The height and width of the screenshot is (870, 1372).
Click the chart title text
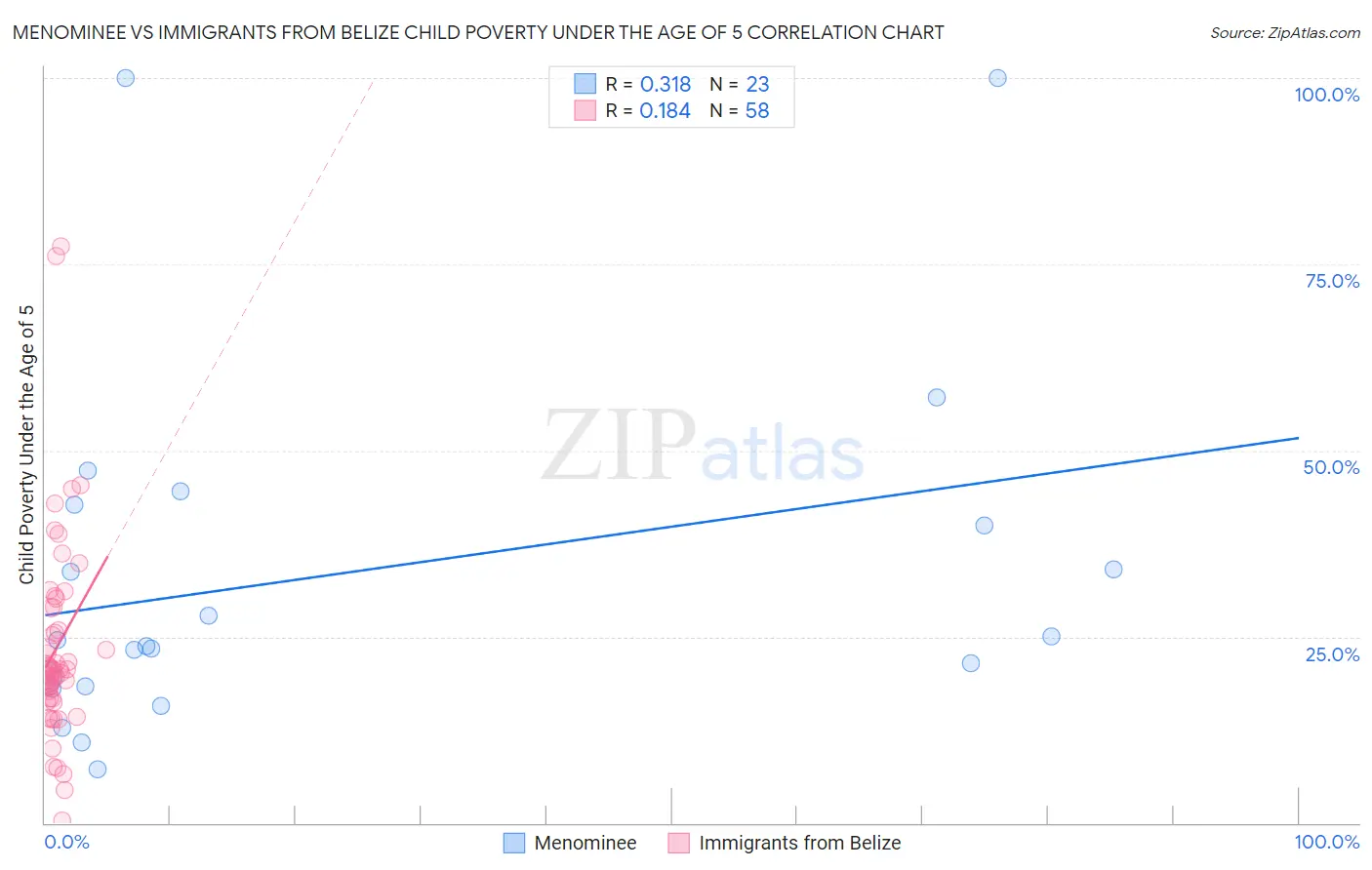coord(478,32)
